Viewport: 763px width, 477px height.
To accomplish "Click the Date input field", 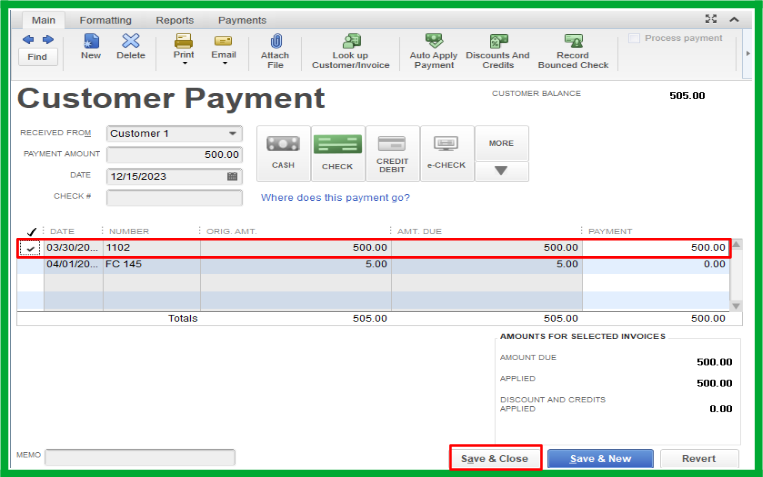I will tap(174, 176).
